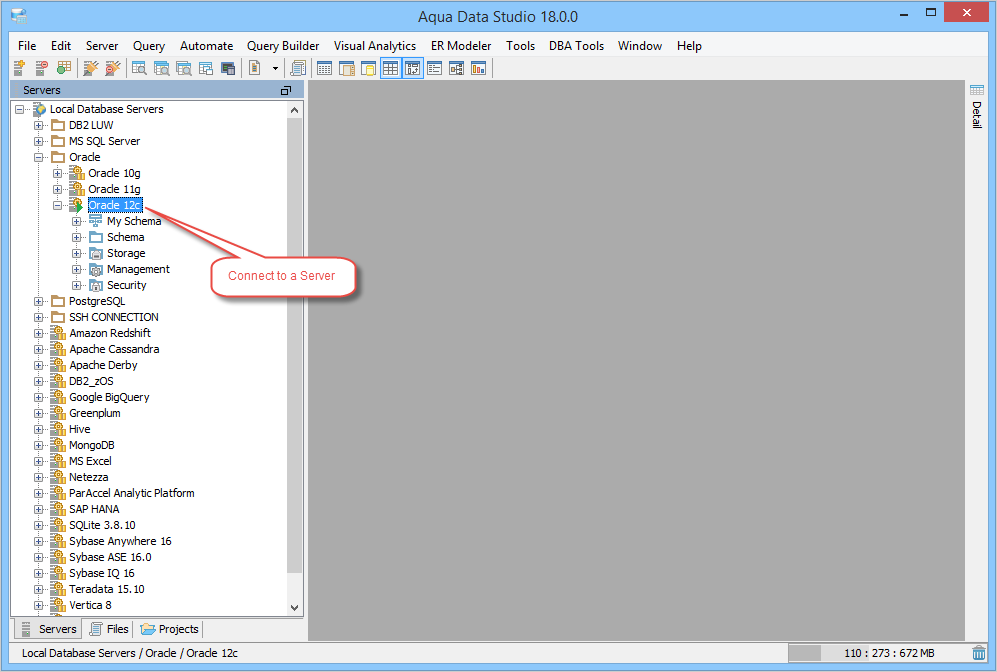Open the Detail side tab
The width and height of the screenshot is (997, 672).
pyautogui.click(x=977, y=114)
